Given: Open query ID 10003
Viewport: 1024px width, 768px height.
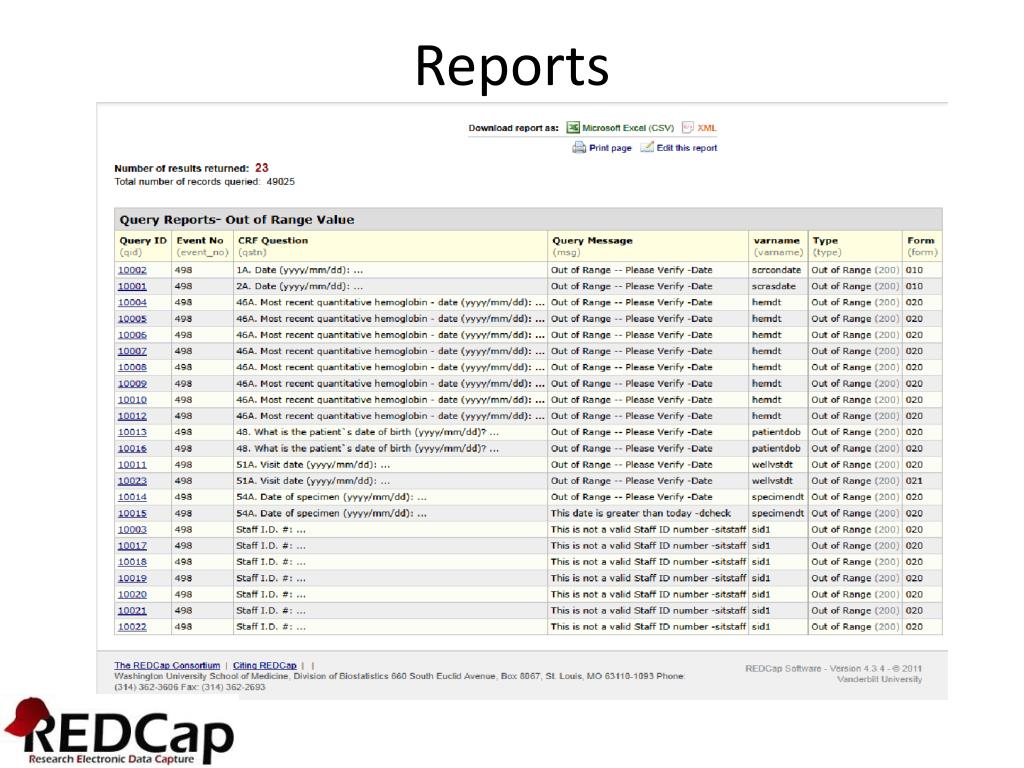Looking at the screenshot, I should tap(132, 530).
